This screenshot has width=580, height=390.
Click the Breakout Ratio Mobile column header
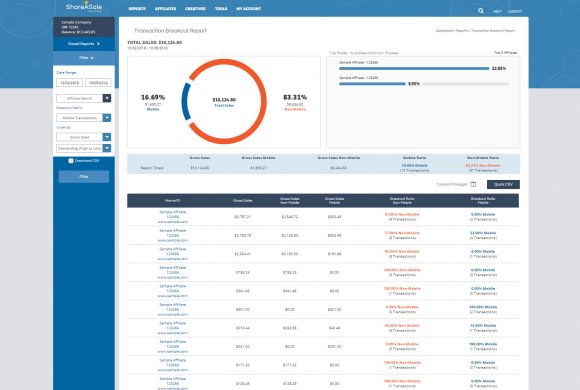click(x=483, y=201)
